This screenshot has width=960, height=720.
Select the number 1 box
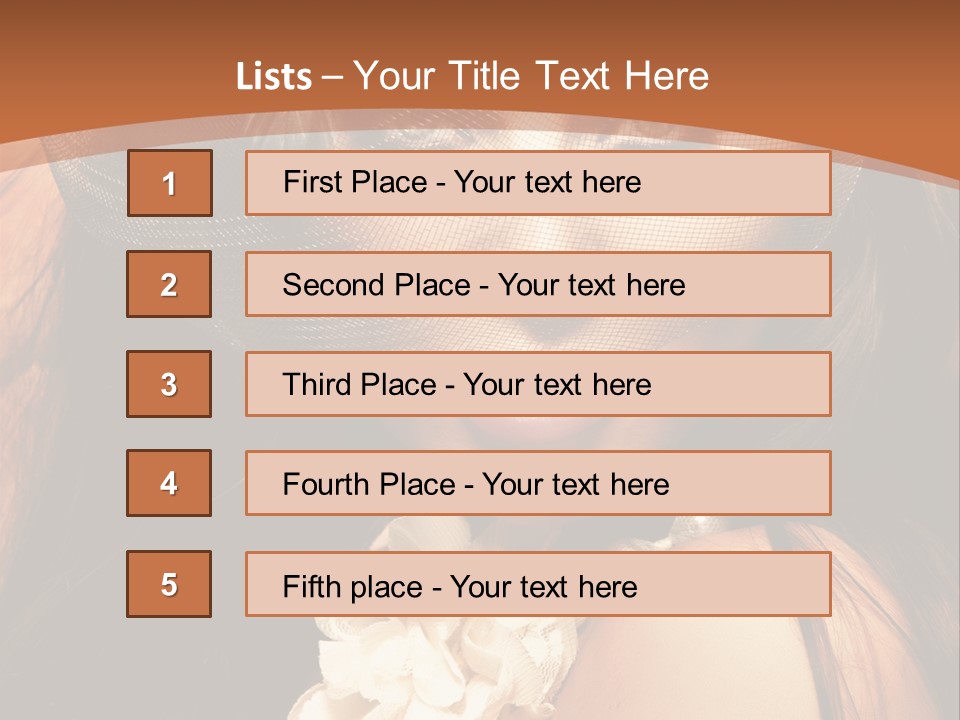(x=170, y=183)
